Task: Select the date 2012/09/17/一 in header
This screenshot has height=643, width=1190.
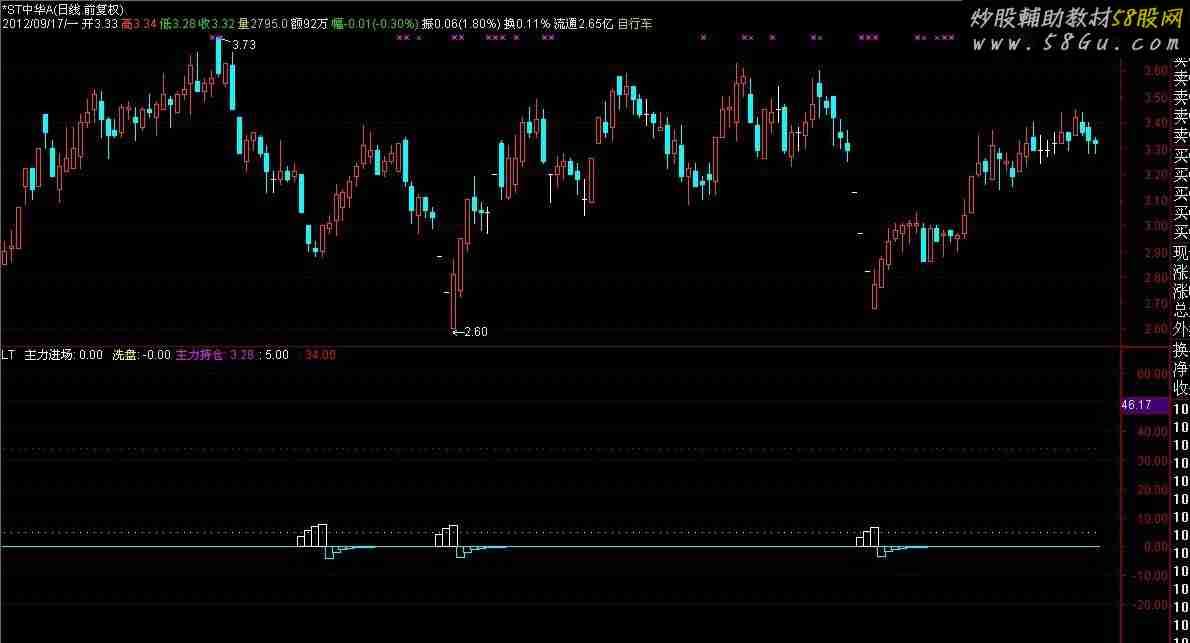Action: (39, 24)
